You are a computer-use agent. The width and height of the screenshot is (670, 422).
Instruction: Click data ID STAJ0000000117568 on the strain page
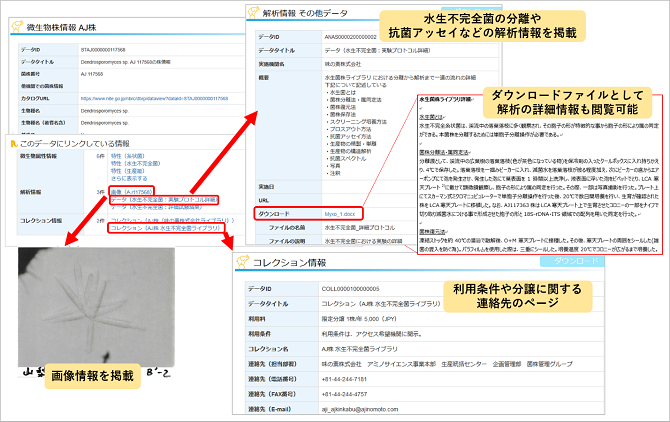pos(103,50)
